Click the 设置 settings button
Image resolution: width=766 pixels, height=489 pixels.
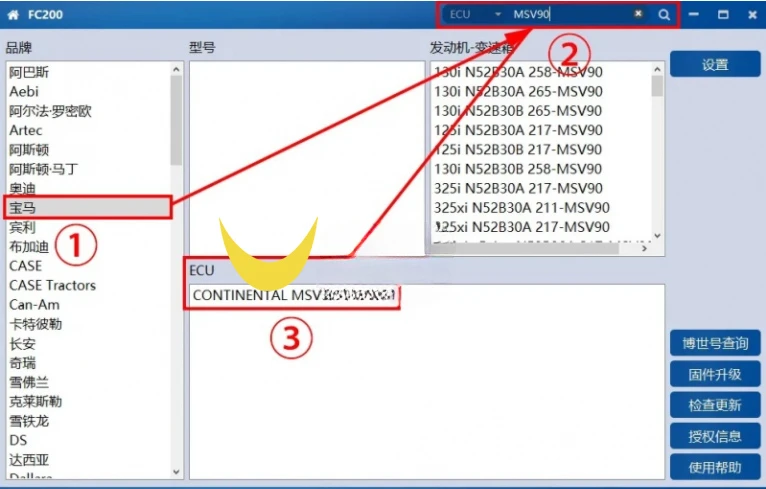point(715,64)
